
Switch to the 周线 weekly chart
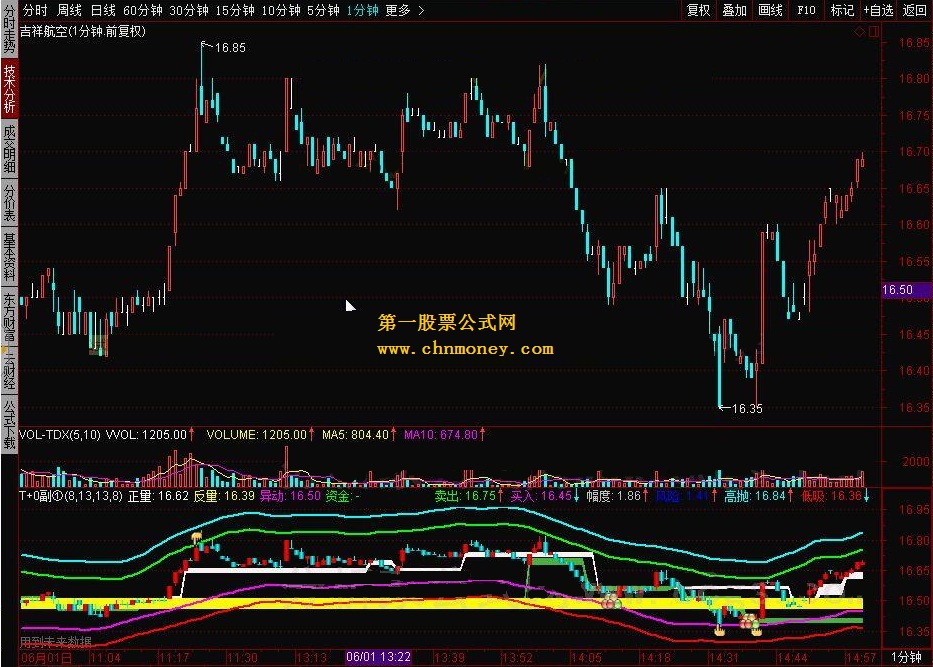click(x=69, y=10)
